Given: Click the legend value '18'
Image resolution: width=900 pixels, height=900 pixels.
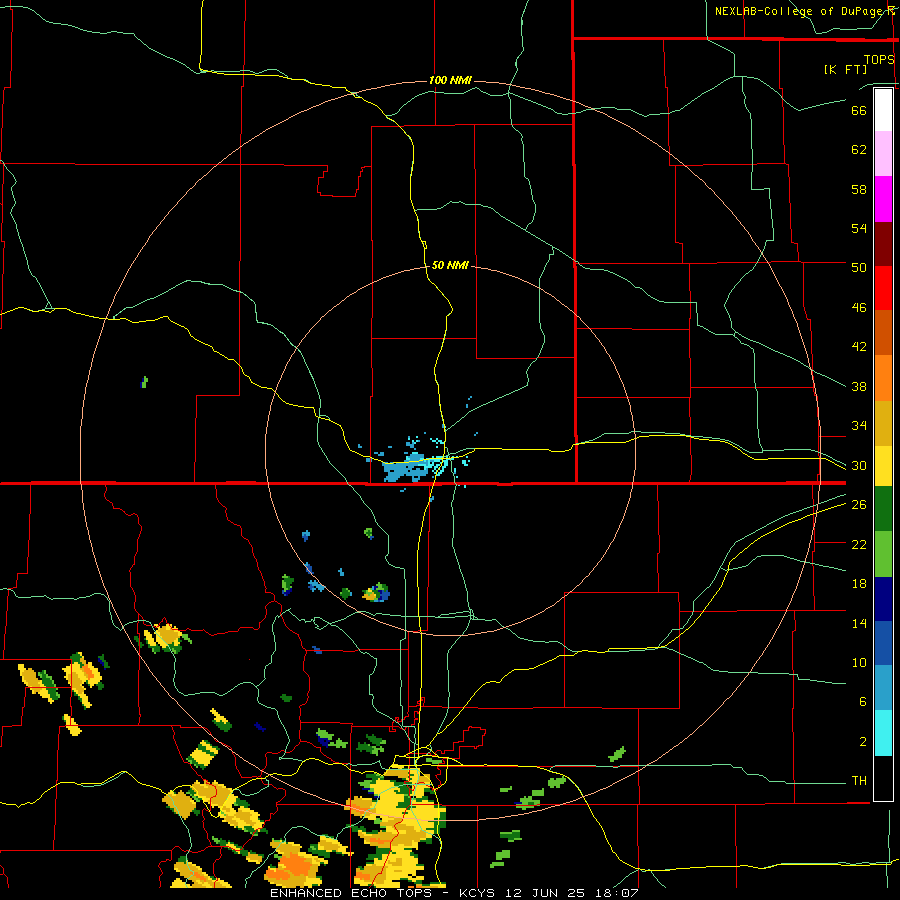Looking at the screenshot, I should pyautogui.click(x=859, y=584).
